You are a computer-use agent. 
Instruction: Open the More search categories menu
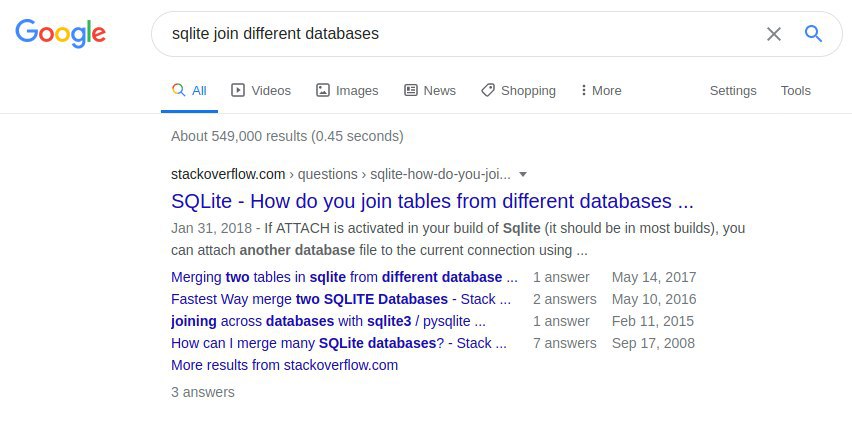602,90
